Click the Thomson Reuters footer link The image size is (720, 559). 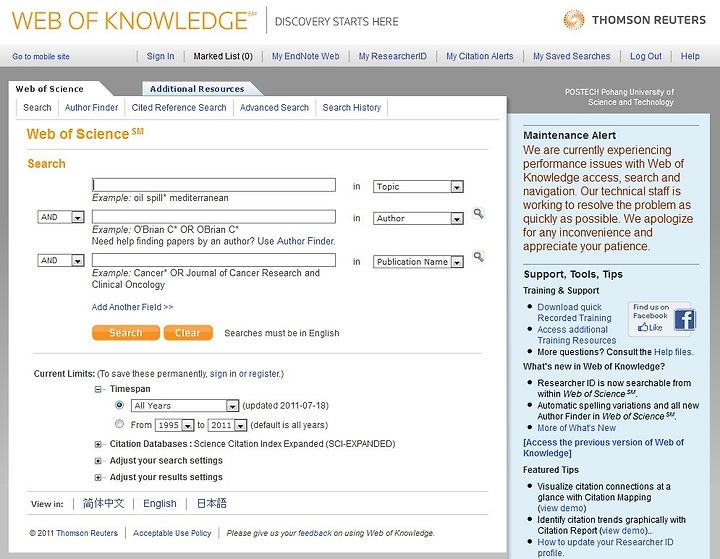87,533
